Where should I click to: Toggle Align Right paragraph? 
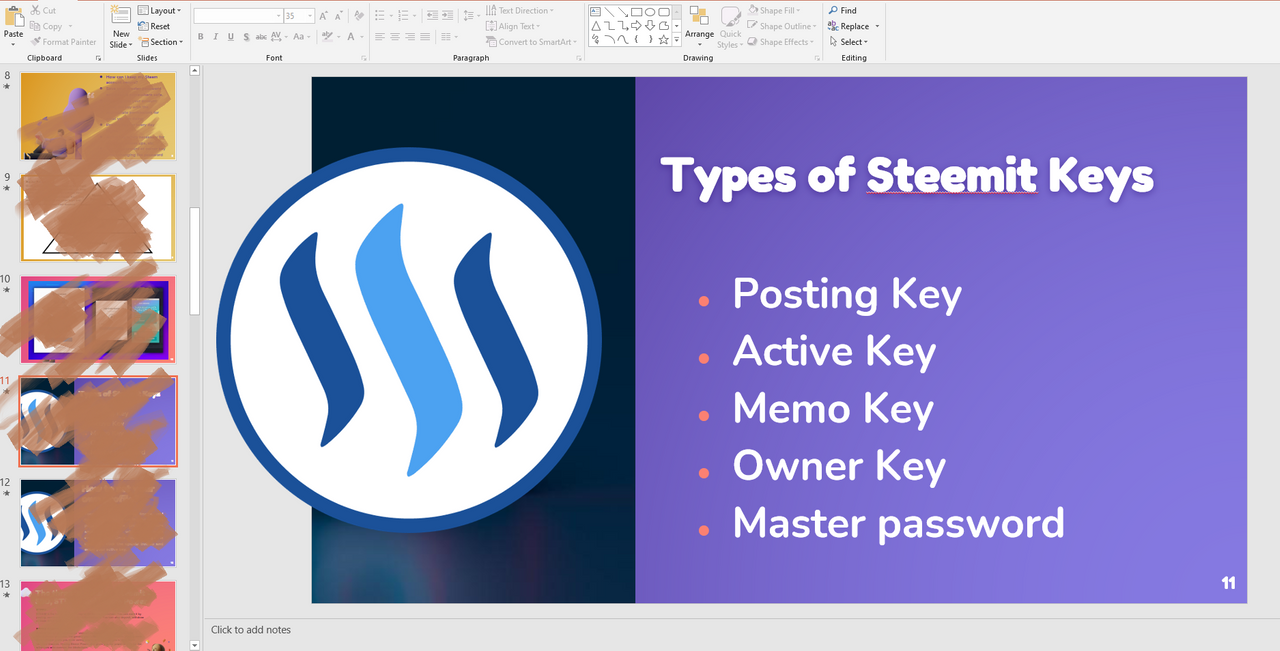click(410, 37)
